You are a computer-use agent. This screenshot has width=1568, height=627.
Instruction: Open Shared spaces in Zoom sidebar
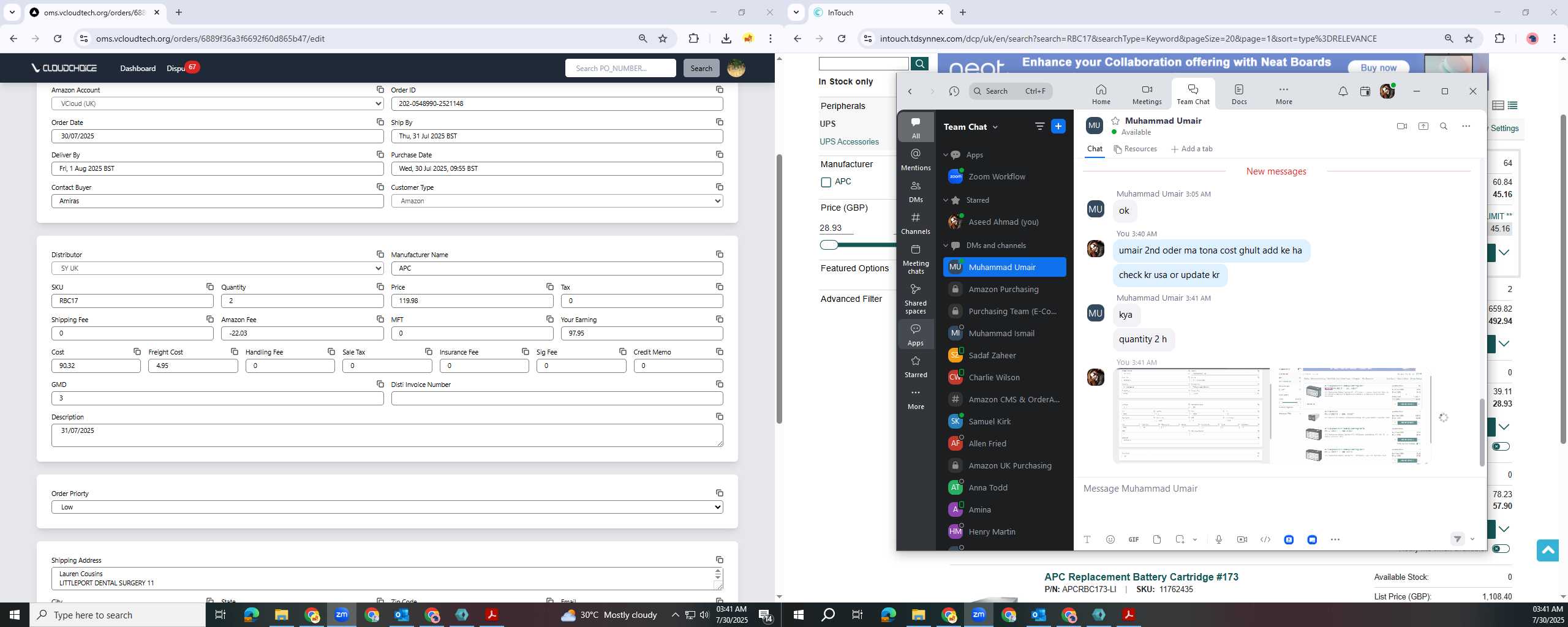point(916,298)
